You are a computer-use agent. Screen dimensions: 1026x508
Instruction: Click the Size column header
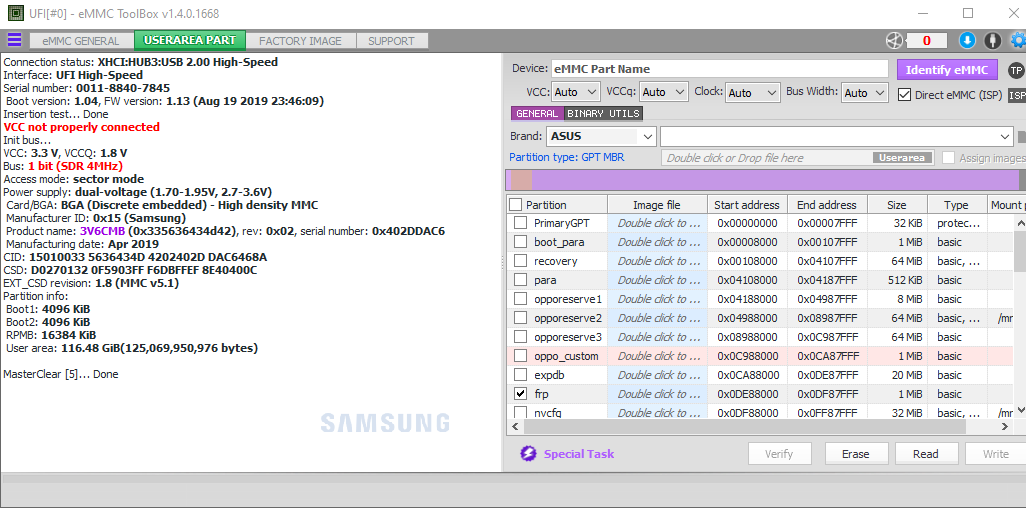click(896, 205)
